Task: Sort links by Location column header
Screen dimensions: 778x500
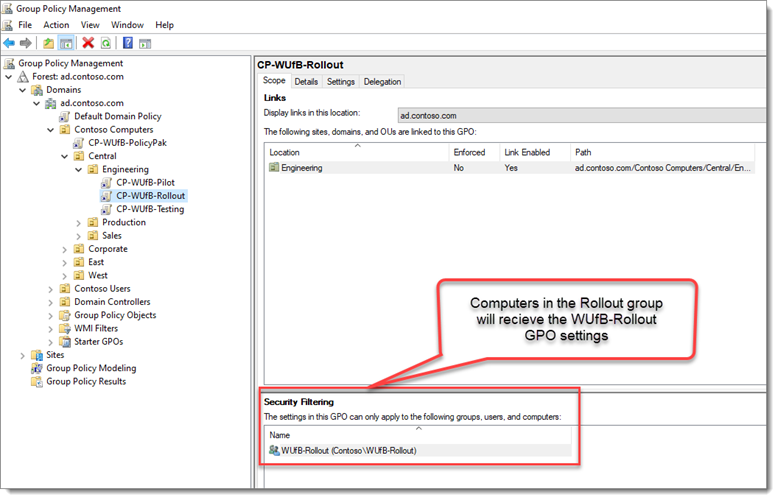Action: 357,152
